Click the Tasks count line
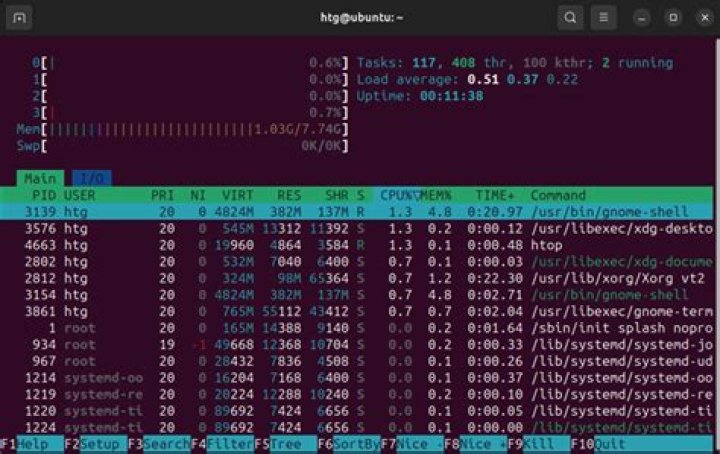Viewport: 720px width, 454px height. click(x=515, y=63)
